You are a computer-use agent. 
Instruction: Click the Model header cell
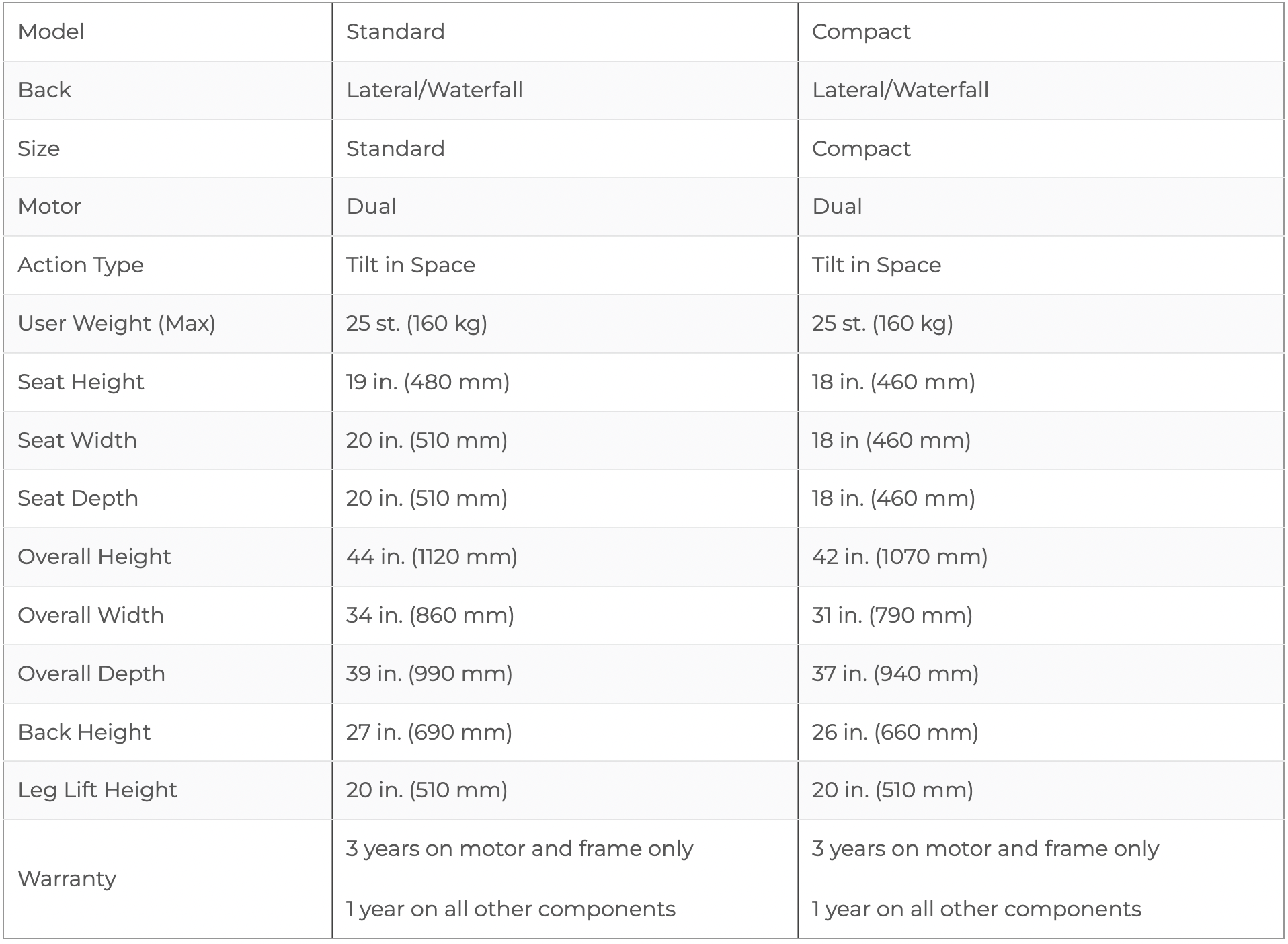pos(51,32)
